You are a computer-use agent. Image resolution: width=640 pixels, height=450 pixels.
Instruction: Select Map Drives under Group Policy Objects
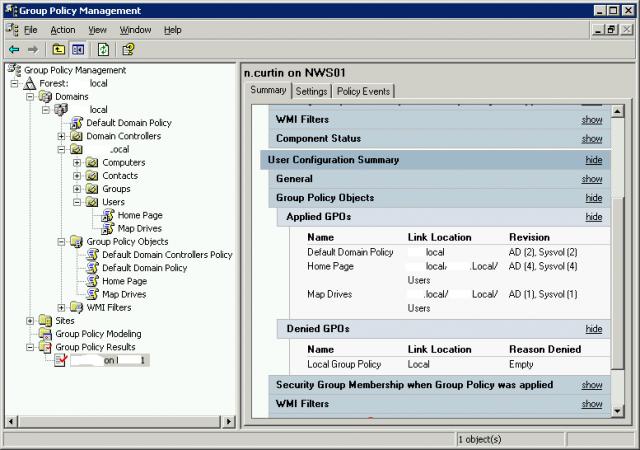point(124,294)
